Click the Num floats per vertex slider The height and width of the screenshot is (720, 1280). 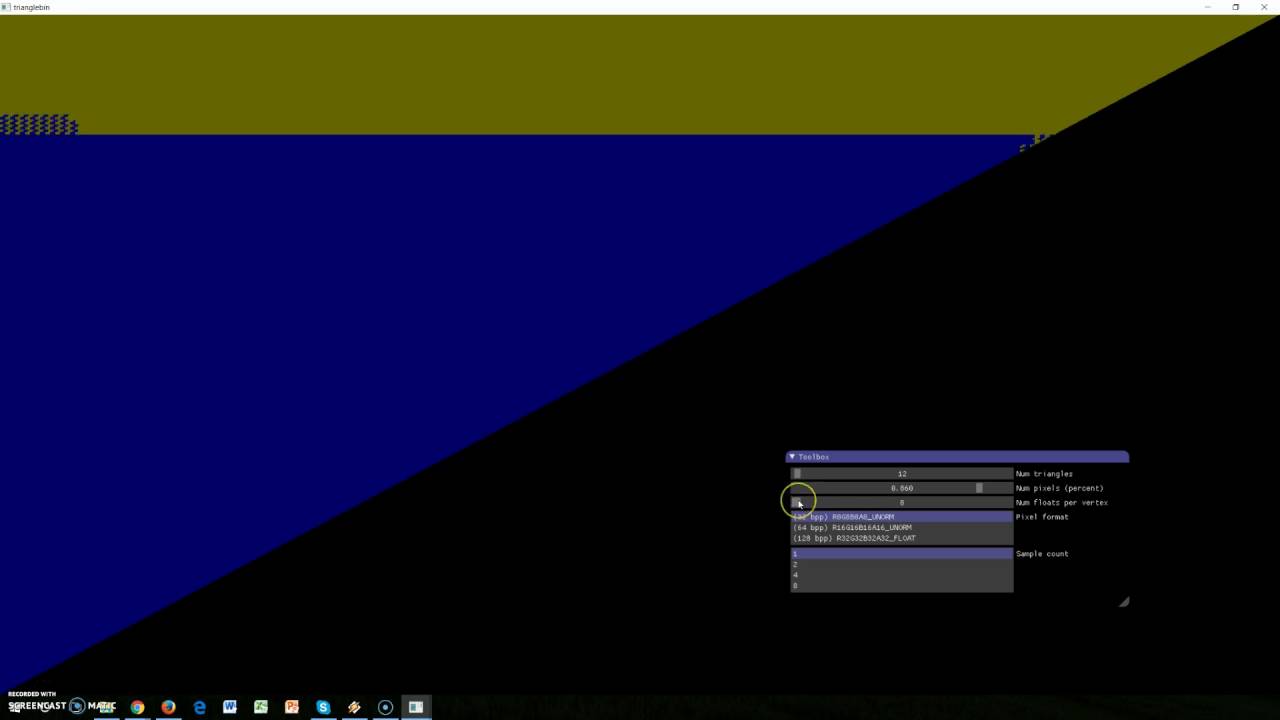point(901,503)
